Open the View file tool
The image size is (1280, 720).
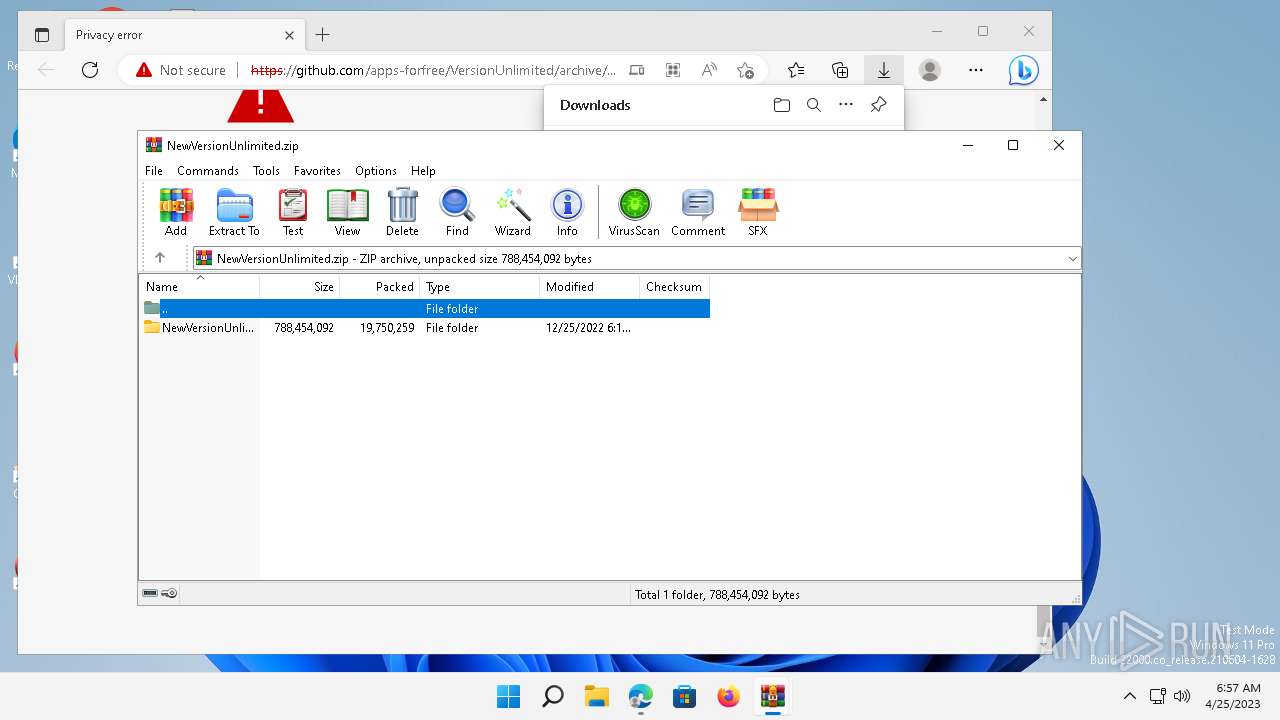pos(347,212)
